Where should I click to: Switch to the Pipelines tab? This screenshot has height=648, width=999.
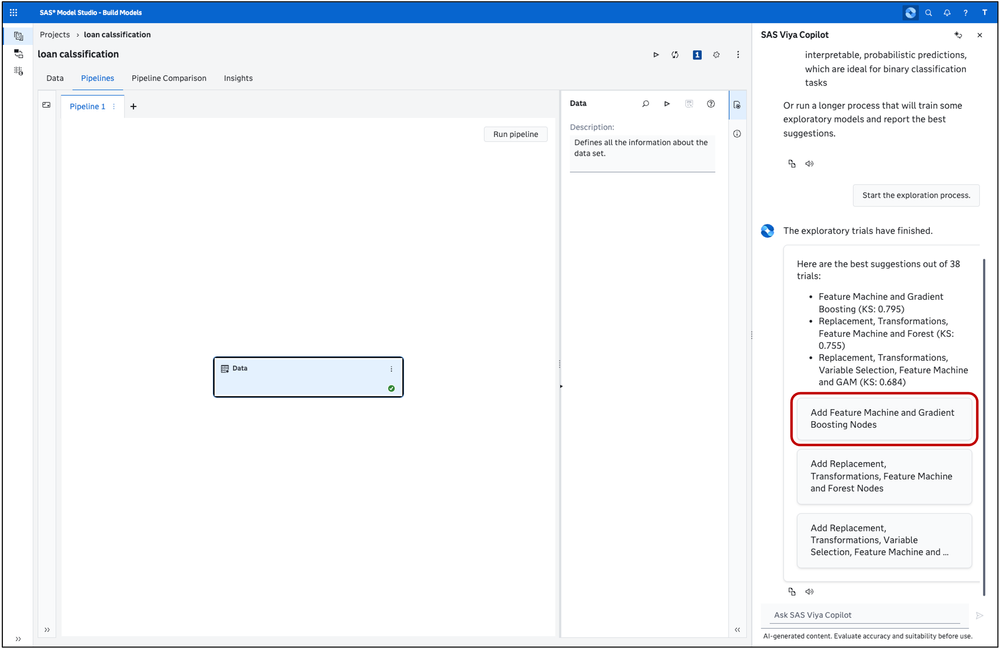tap(97, 78)
